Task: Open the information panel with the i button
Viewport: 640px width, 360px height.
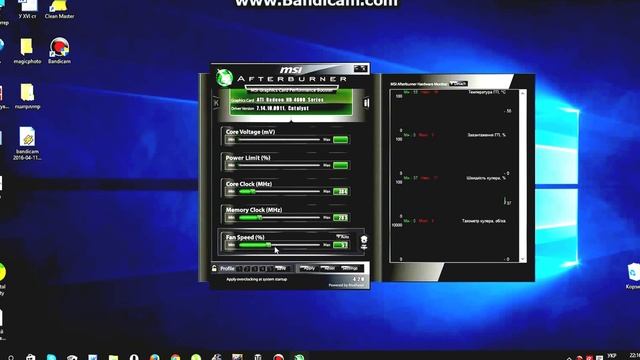Action: (x=367, y=103)
